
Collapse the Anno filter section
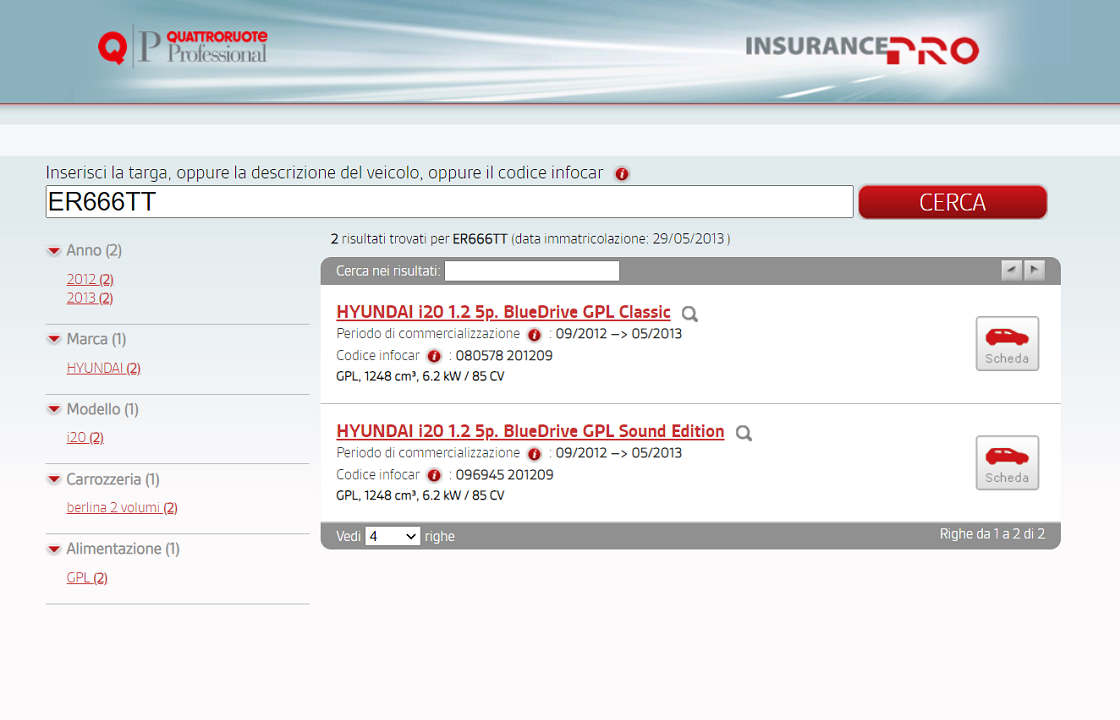point(54,251)
